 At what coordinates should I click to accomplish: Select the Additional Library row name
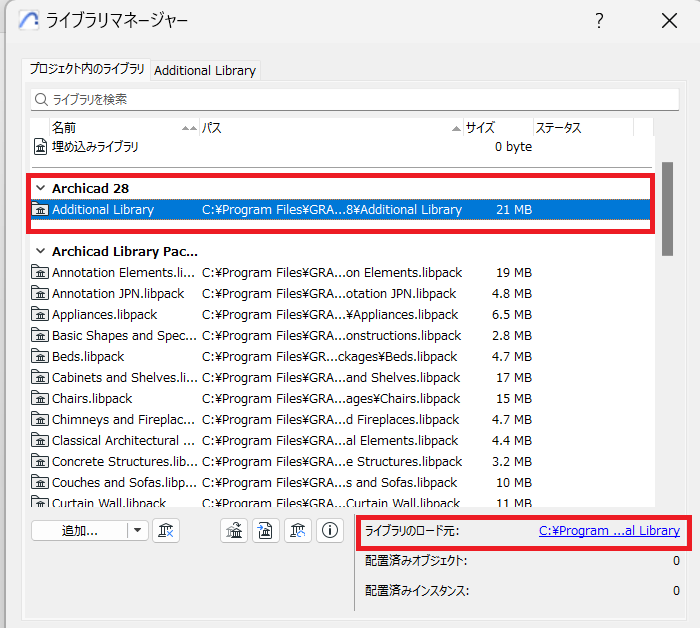103,209
